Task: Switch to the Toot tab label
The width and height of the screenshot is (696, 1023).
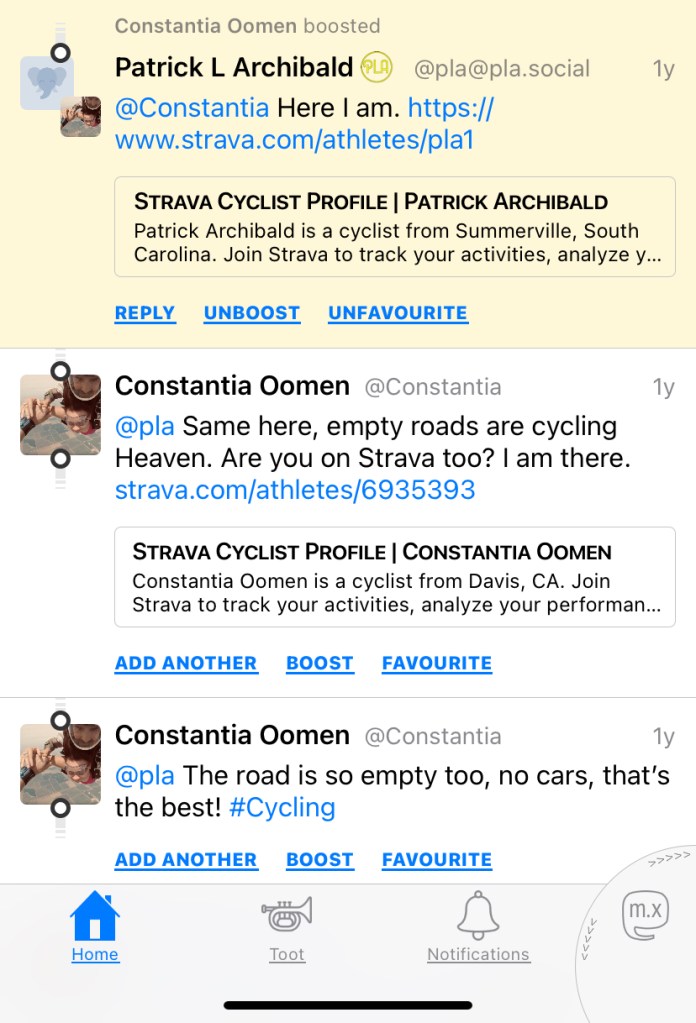Action: [287, 955]
